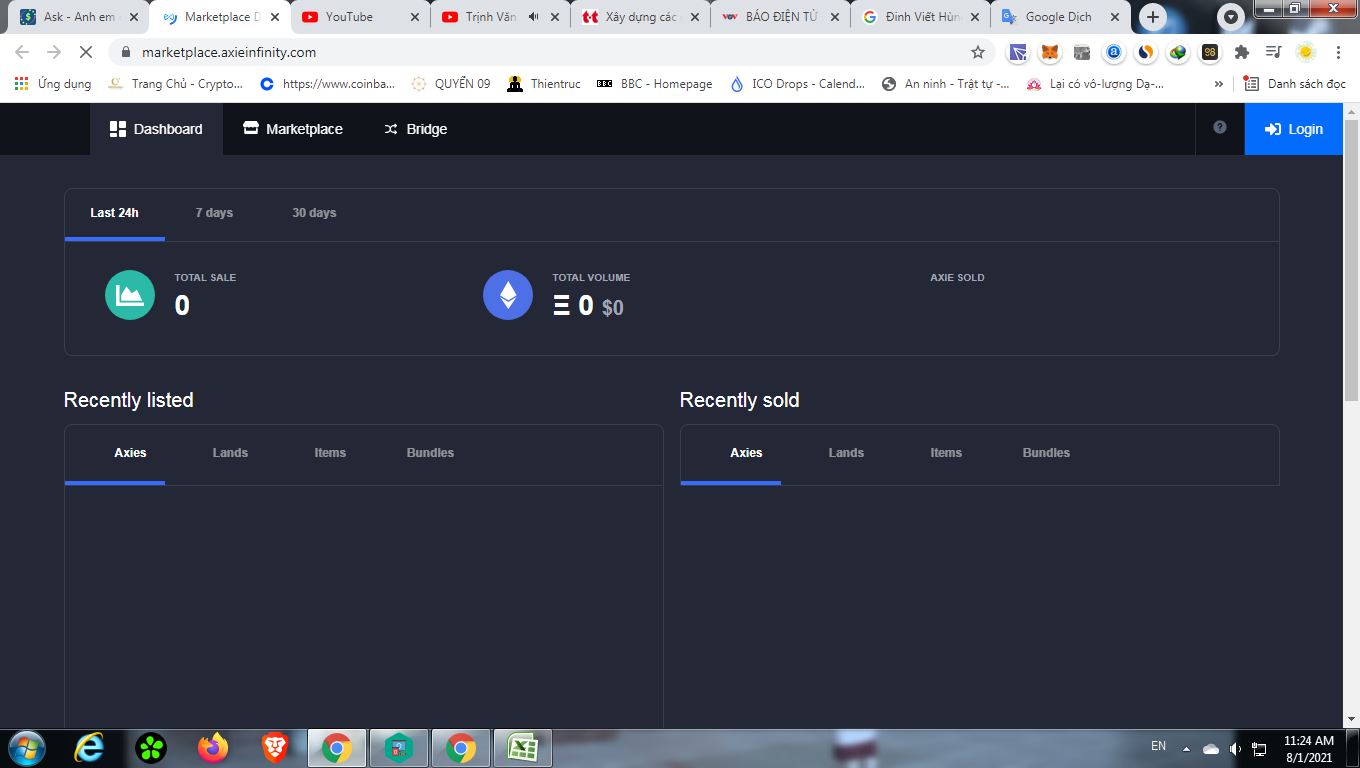Go back to the previous page
1360x768 pixels.
tap(22, 52)
